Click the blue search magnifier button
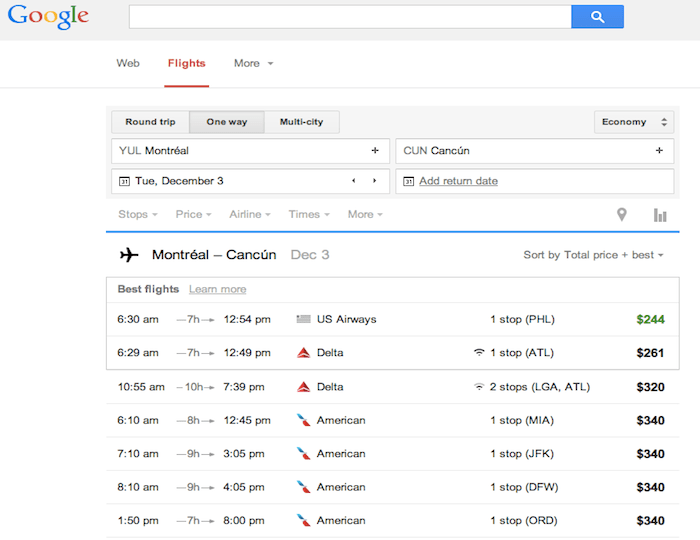The width and height of the screenshot is (700, 540). 597,17
